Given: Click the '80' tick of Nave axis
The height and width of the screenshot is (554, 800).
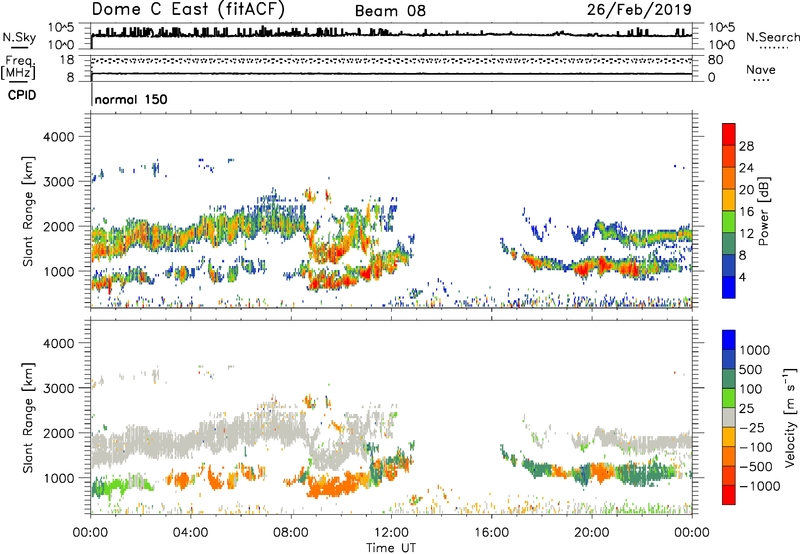Looking at the screenshot, I should pyautogui.click(x=715, y=60).
